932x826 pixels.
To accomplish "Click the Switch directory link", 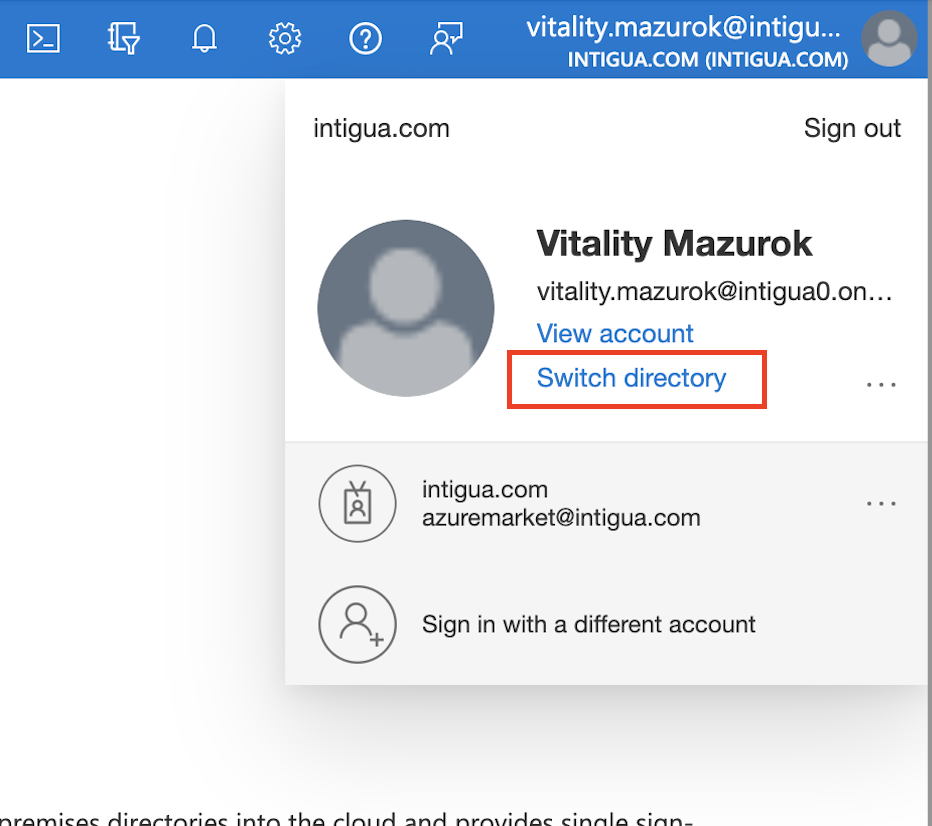I will 631,378.
